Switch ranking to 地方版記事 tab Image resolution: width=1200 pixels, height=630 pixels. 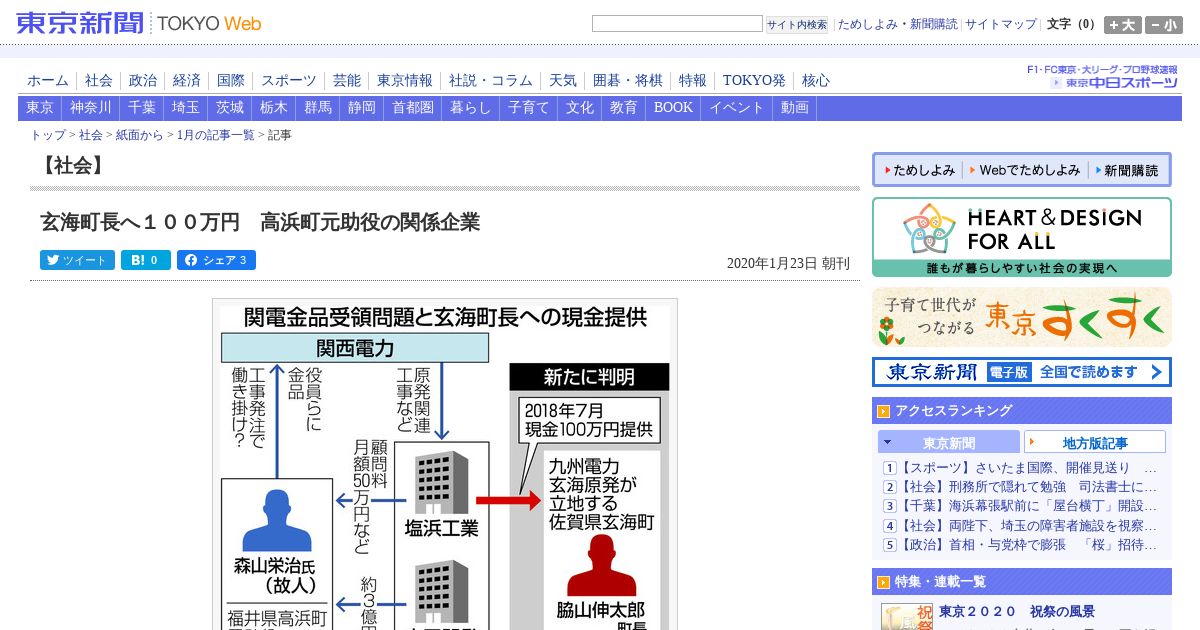[1095, 442]
